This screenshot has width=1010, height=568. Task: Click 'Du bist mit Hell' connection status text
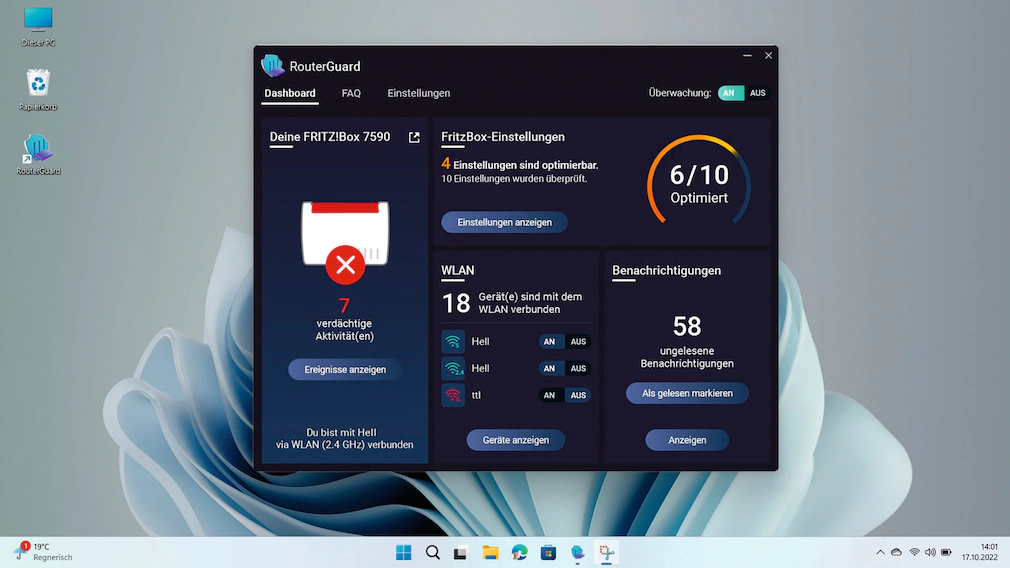click(345, 439)
